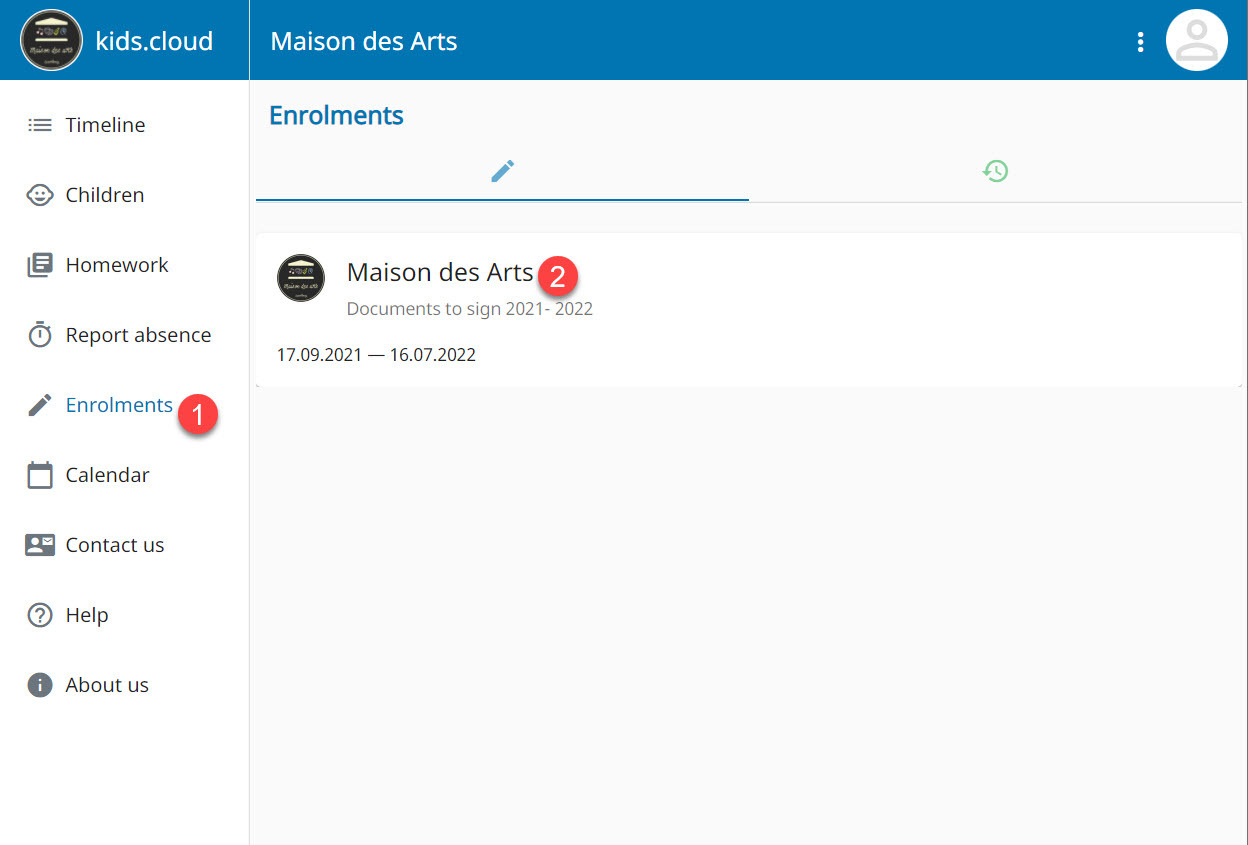Select Report absence menu item

point(124,335)
